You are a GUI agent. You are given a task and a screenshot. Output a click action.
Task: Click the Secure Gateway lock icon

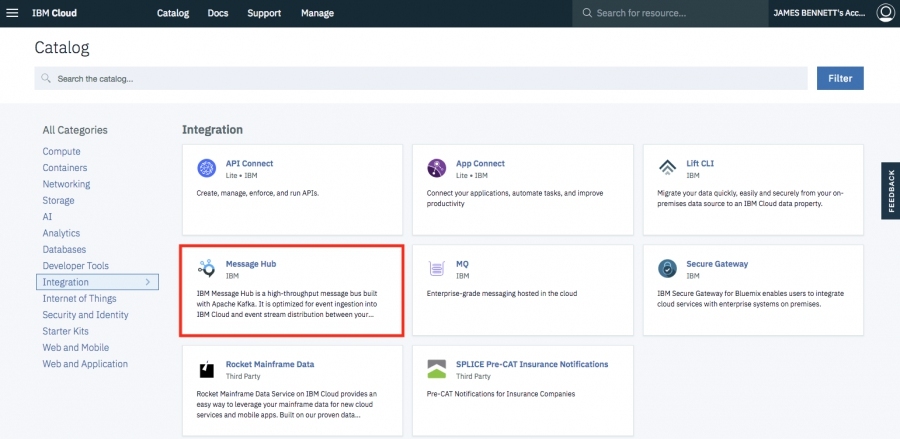tap(667, 269)
